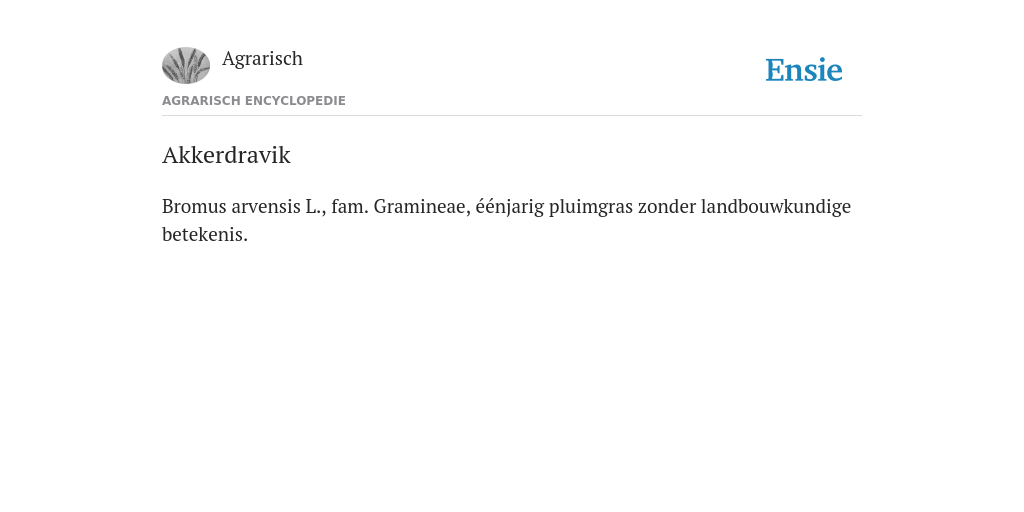Click the Agrarisch wheat avatar image
Image resolution: width=1024 pixels, height=512 pixels.
coord(186,65)
